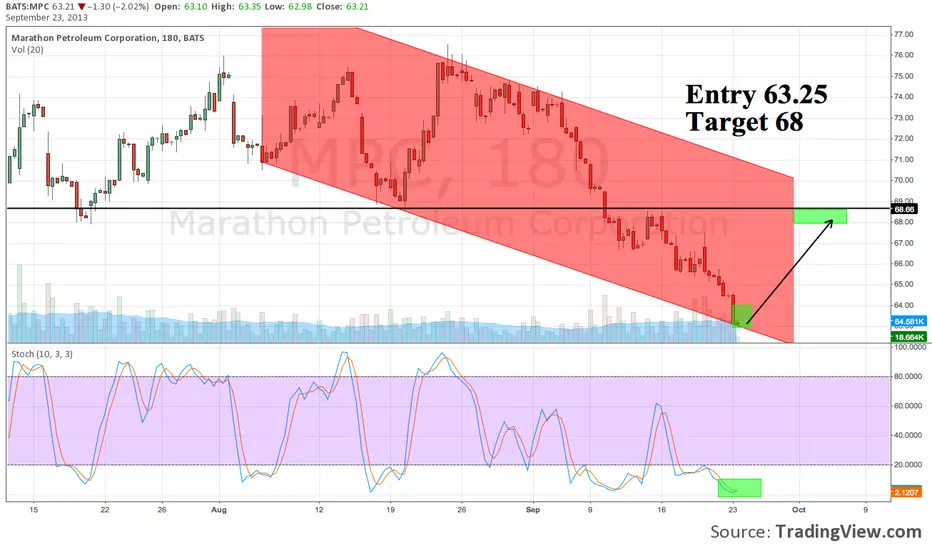Click the 'Entry 63.25' annotation text
The width and height of the screenshot is (932, 550).
(756, 94)
